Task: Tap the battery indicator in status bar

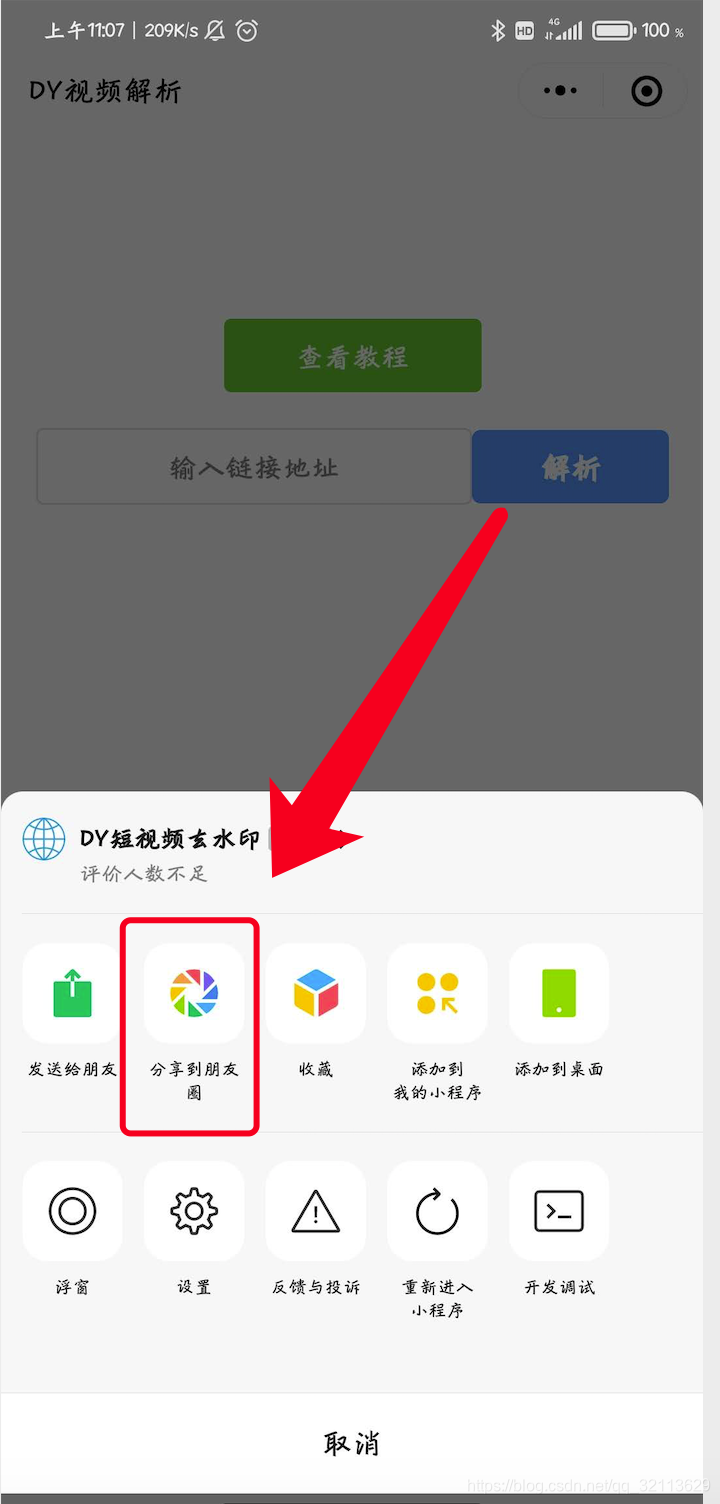Action: (x=615, y=31)
